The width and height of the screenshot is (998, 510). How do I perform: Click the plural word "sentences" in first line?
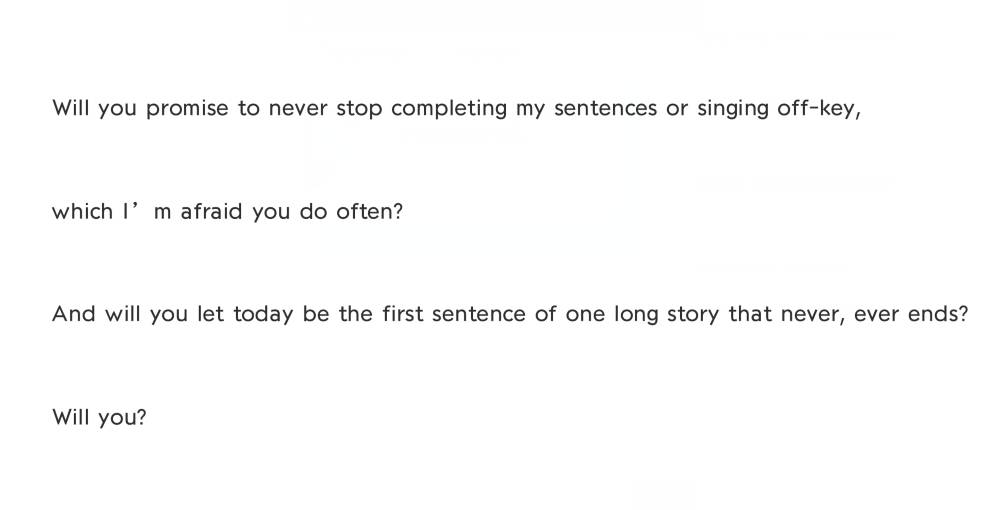[x=606, y=109]
